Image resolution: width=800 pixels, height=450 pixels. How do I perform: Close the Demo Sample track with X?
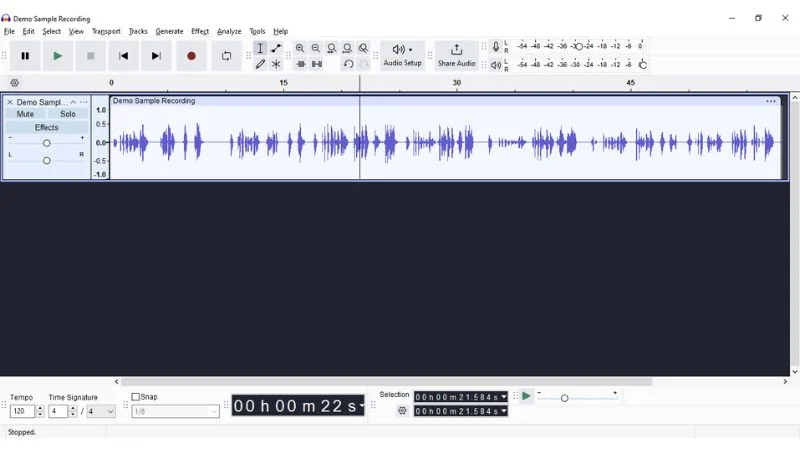[x=10, y=102]
